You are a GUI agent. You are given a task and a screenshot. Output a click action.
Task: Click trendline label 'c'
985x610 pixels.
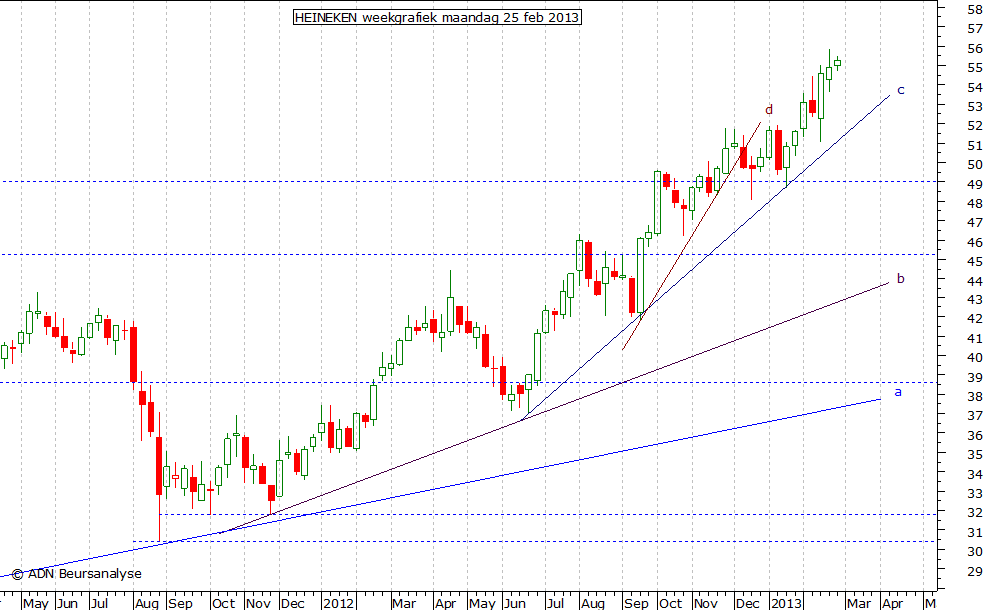click(901, 90)
